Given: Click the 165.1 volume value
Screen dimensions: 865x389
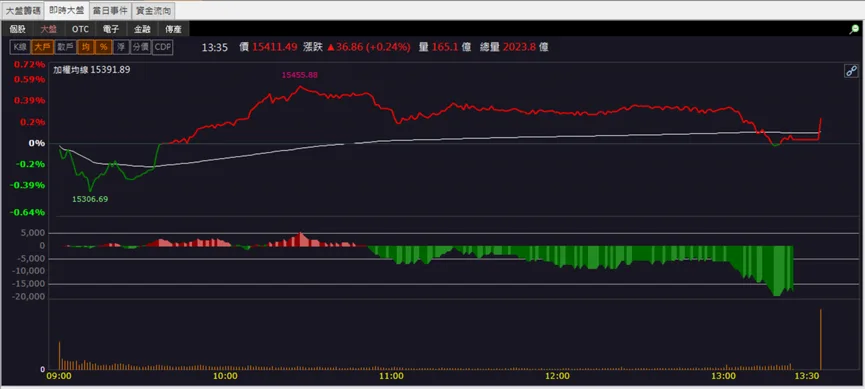Looking at the screenshot, I should pyautogui.click(x=445, y=47).
